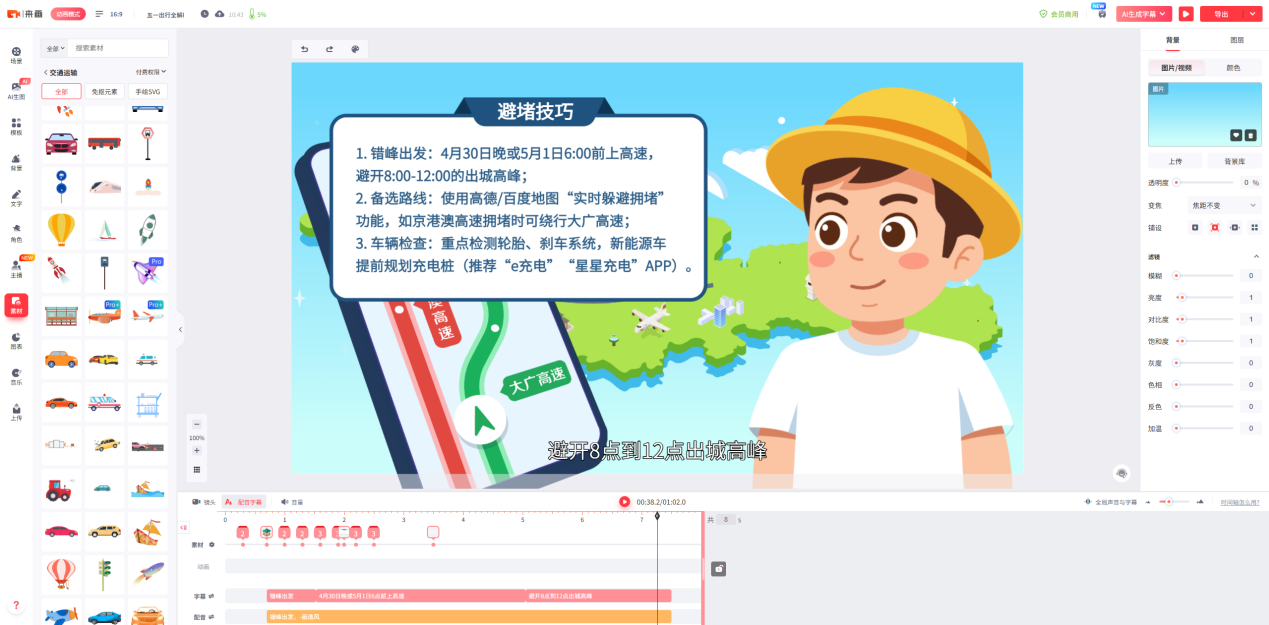Screen dimensions: 1269x625
Task: Select the 手绘SVG filter option
Action: point(147,91)
